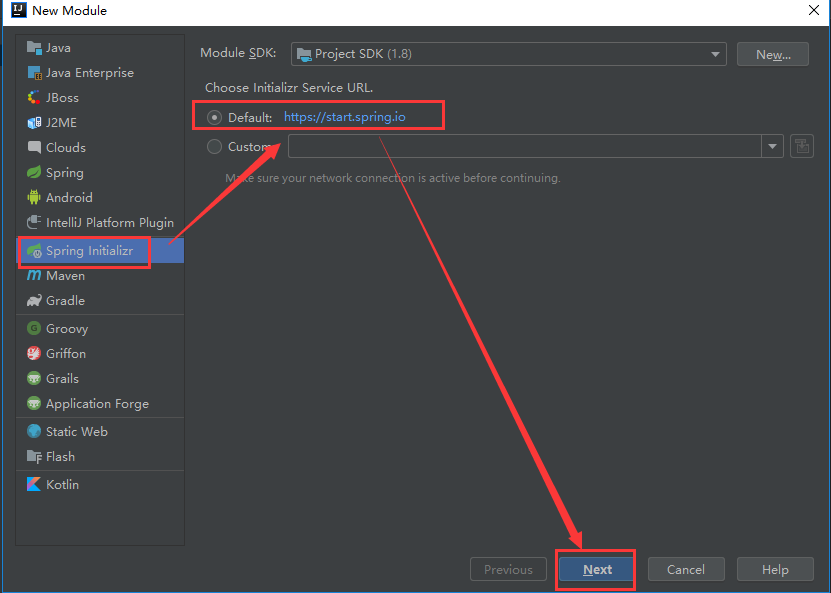Select JBoss in the module list
The image size is (831, 593).
[x=100, y=98]
